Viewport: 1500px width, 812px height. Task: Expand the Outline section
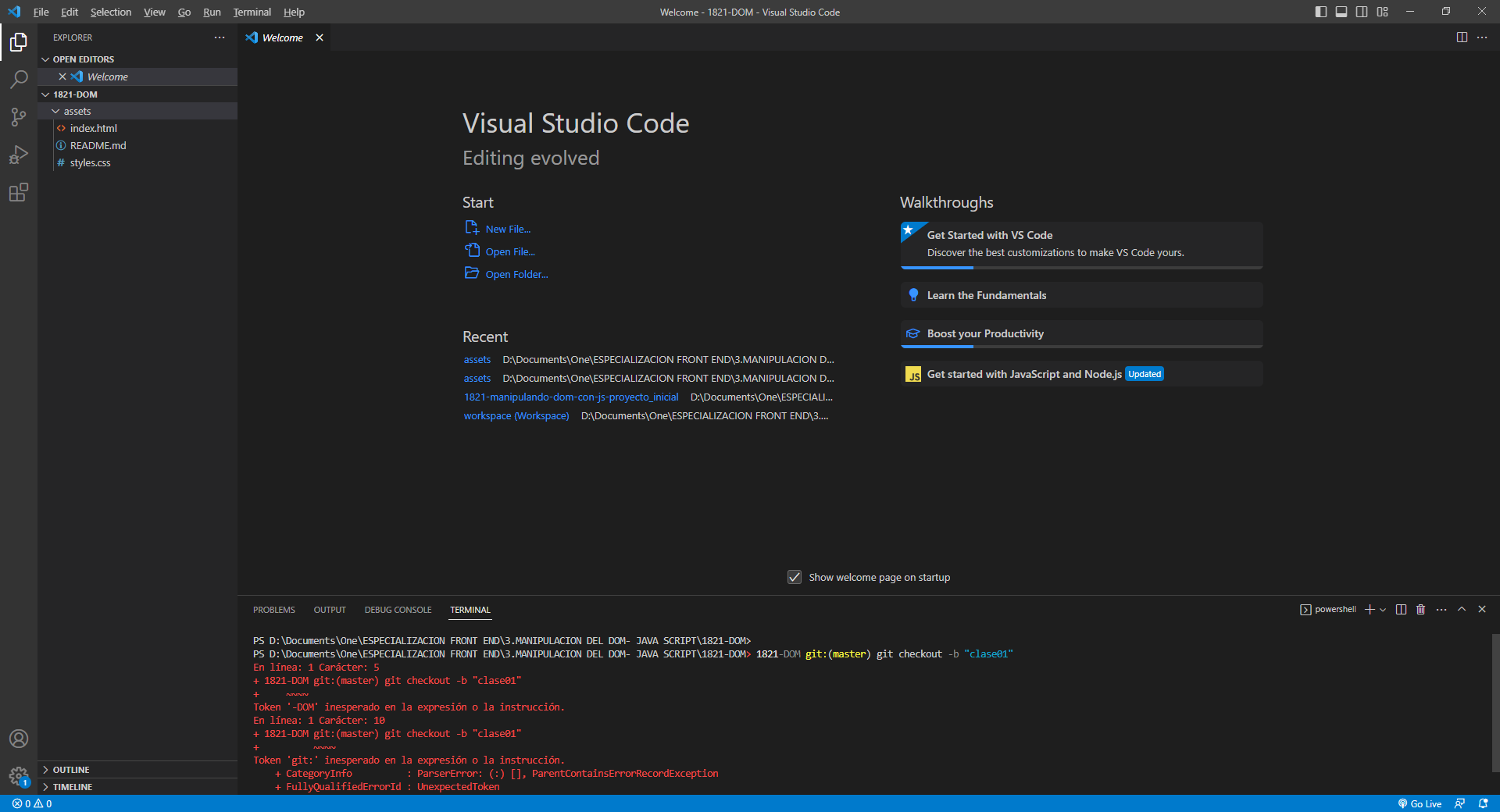[139, 770]
